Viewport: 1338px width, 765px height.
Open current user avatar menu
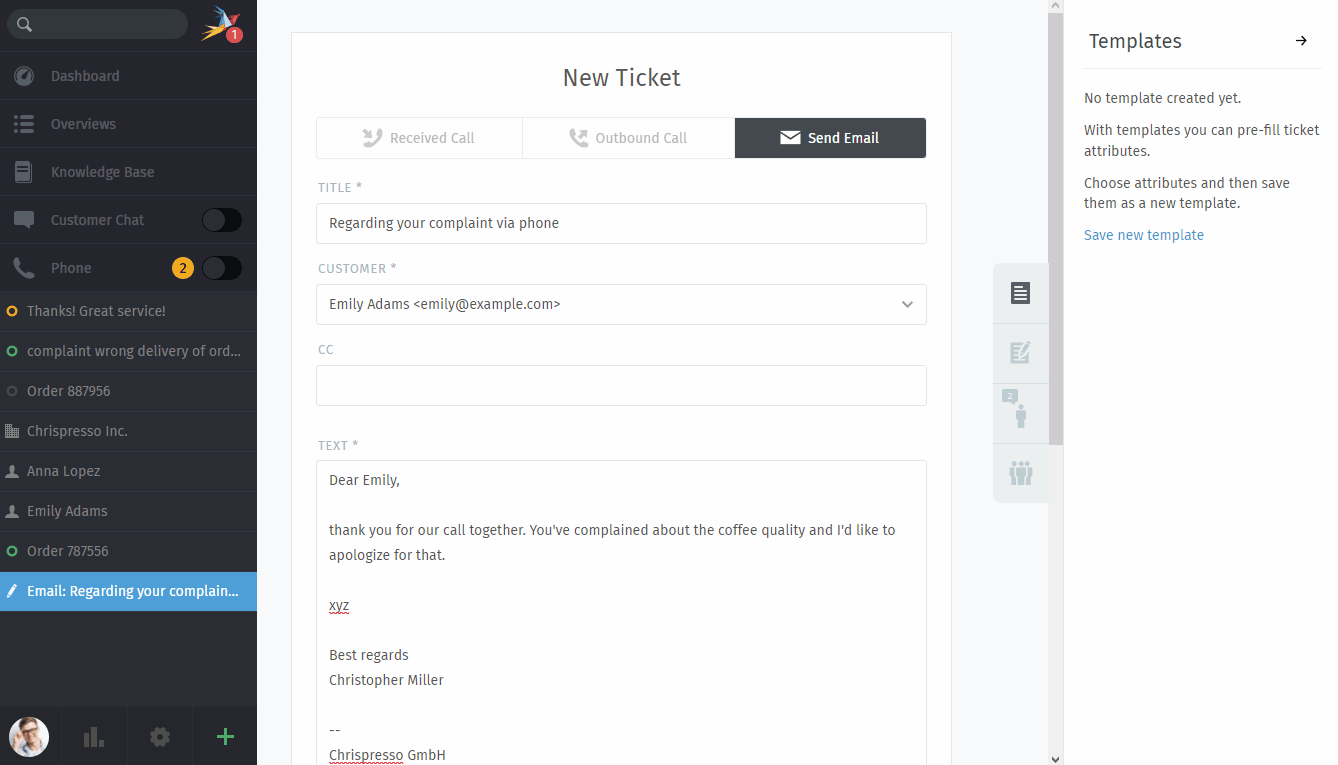[x=29, y=737]
